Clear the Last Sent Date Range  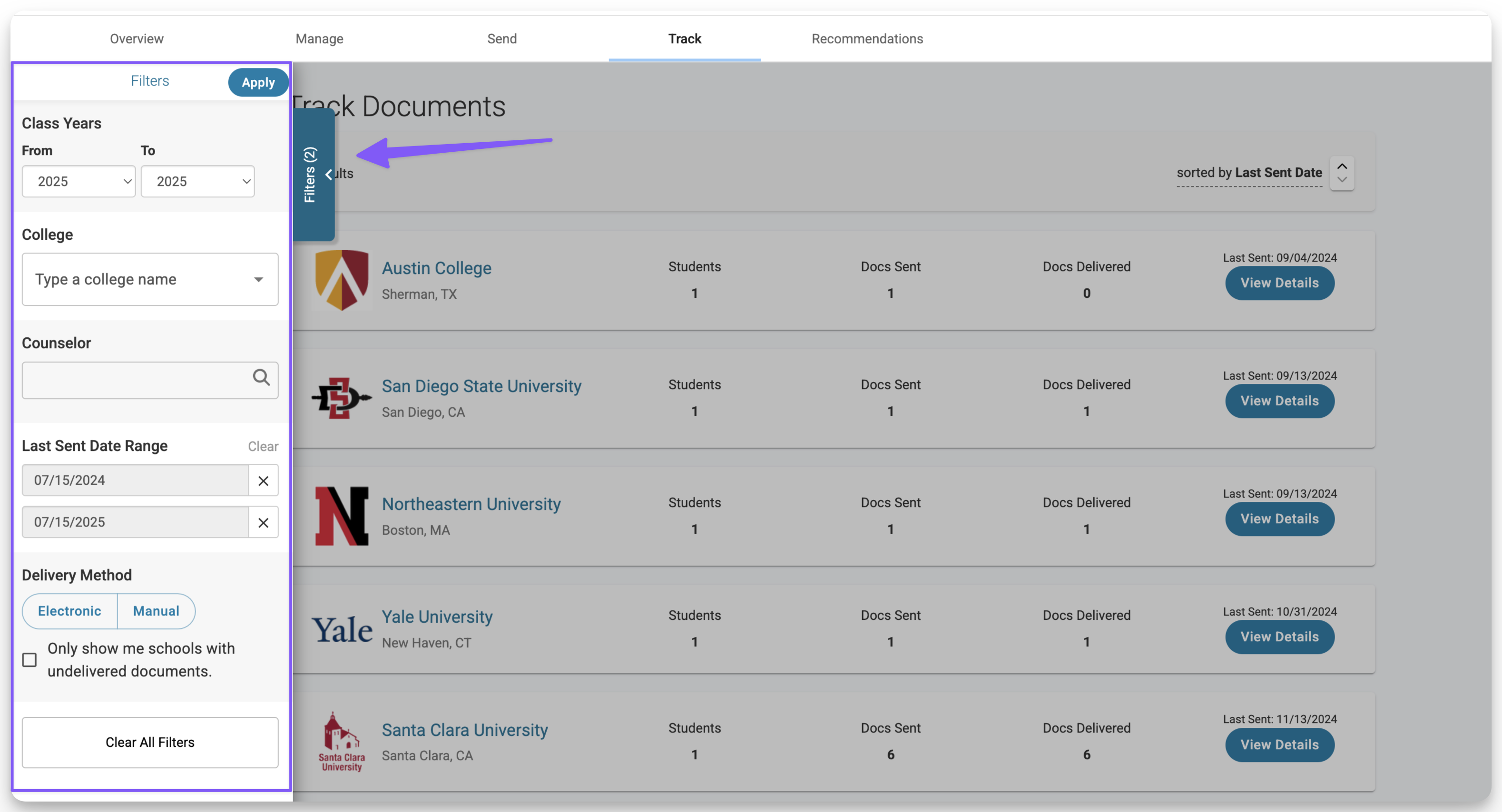click(263, 447)
